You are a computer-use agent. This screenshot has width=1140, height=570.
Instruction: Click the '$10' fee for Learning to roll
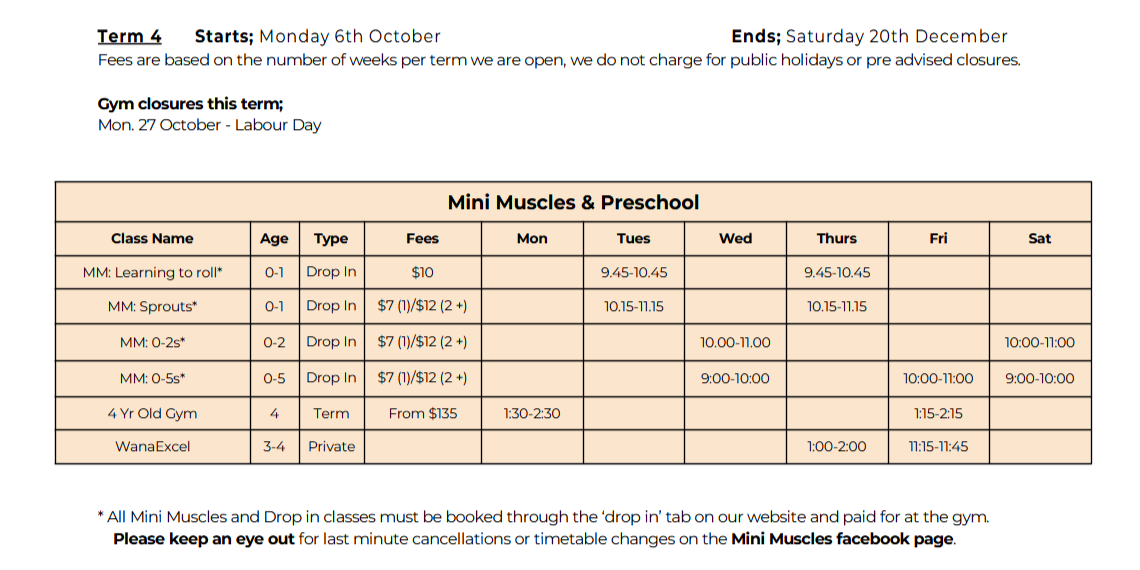tap(422, 272)
